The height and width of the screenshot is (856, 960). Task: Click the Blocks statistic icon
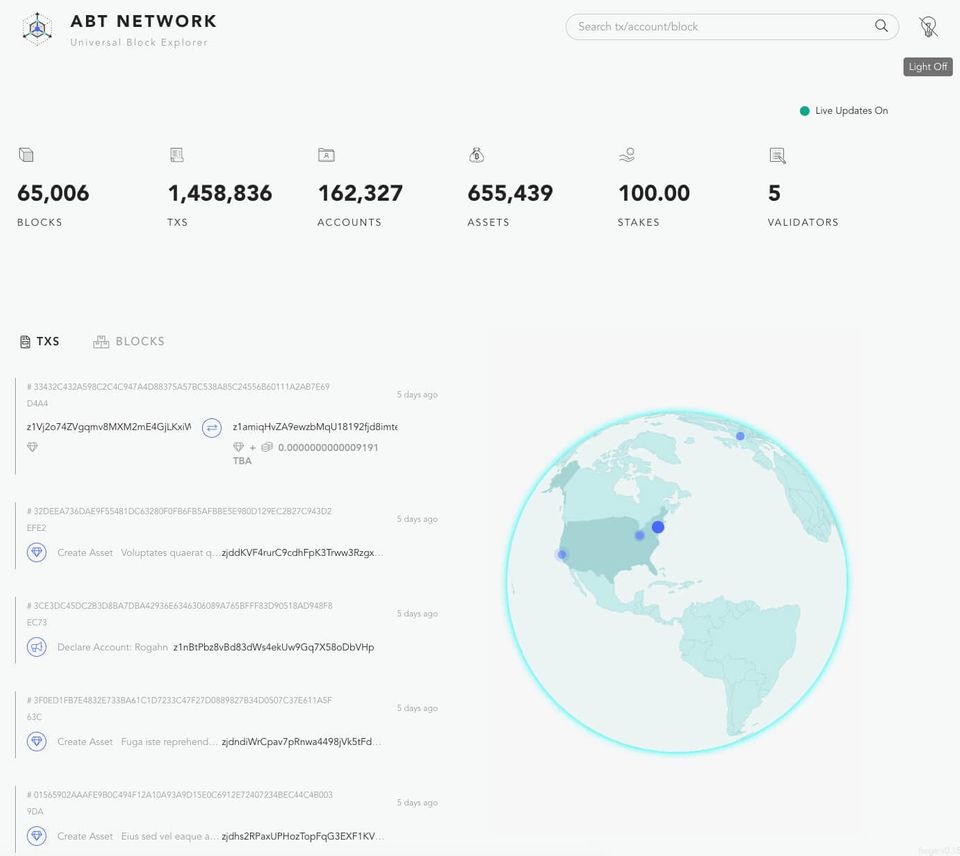coord(26,155)
